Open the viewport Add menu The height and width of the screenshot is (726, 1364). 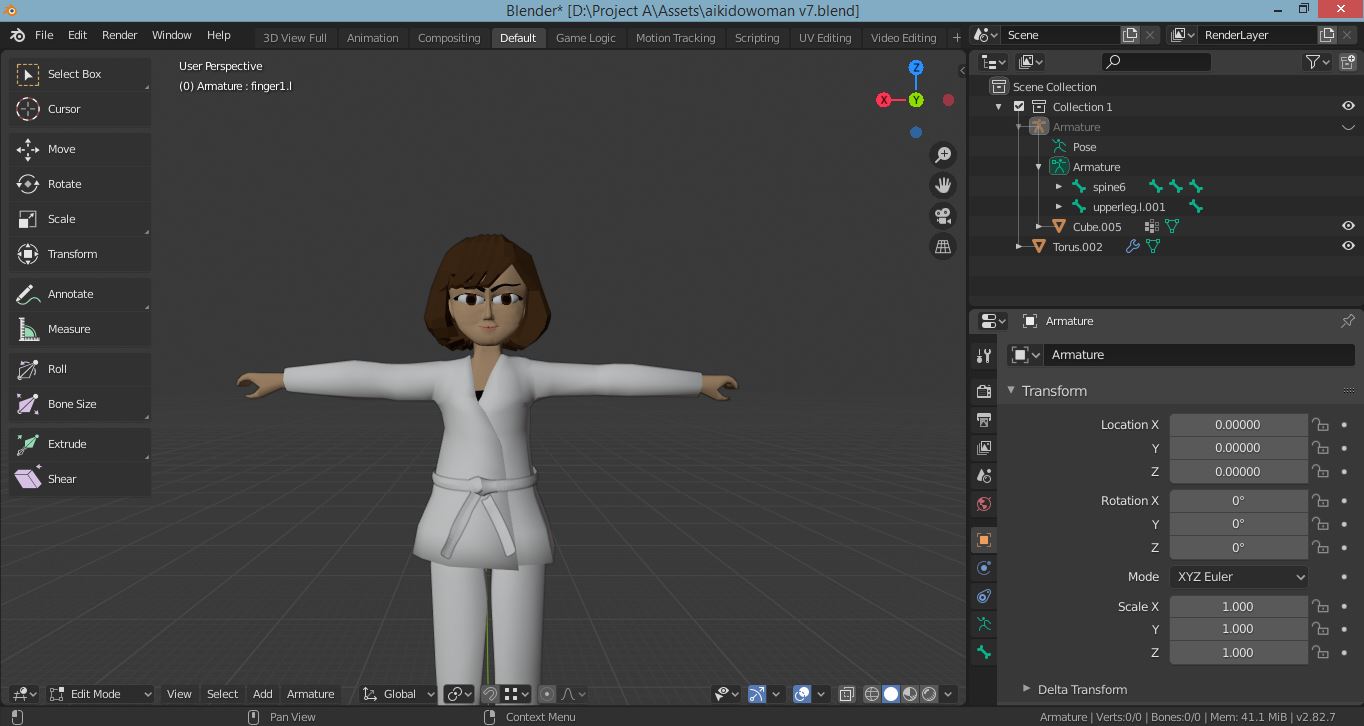click(263, 694)
